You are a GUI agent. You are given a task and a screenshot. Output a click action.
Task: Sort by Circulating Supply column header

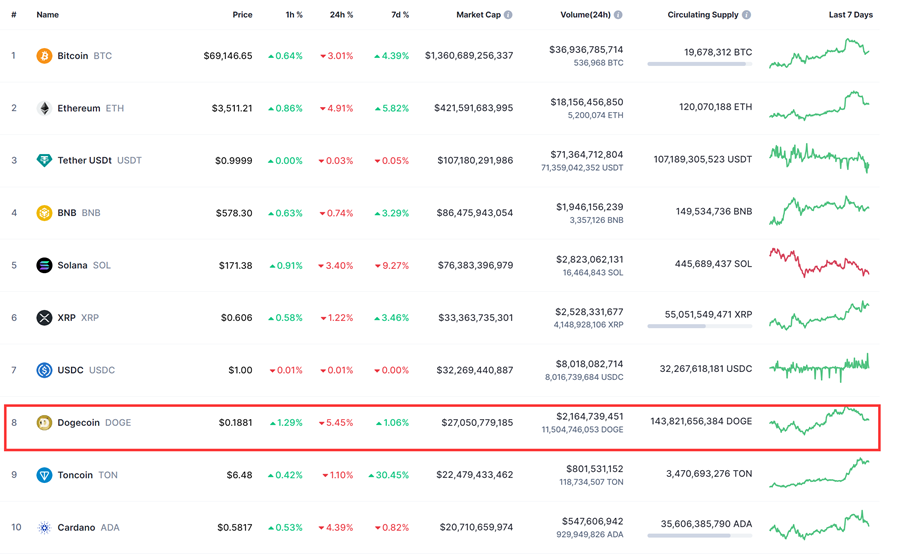tap(703, 15)
